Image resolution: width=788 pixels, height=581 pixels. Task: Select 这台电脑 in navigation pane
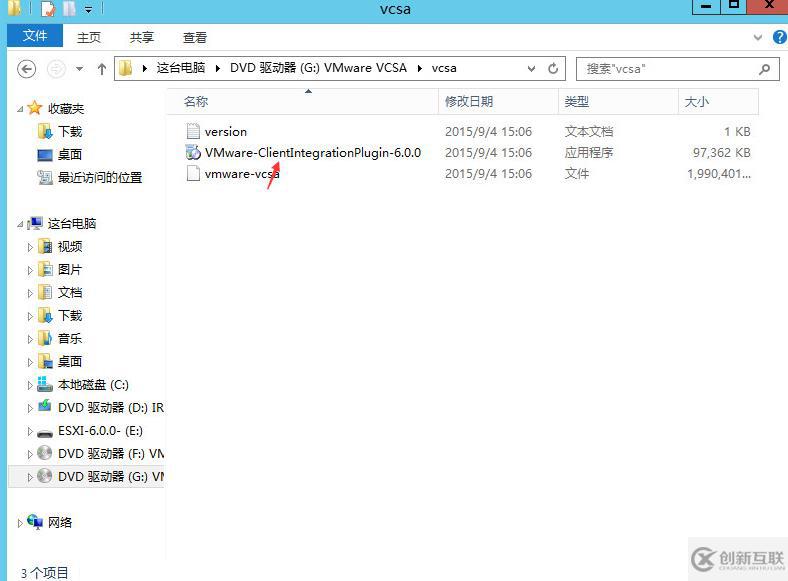click(72, 224)
